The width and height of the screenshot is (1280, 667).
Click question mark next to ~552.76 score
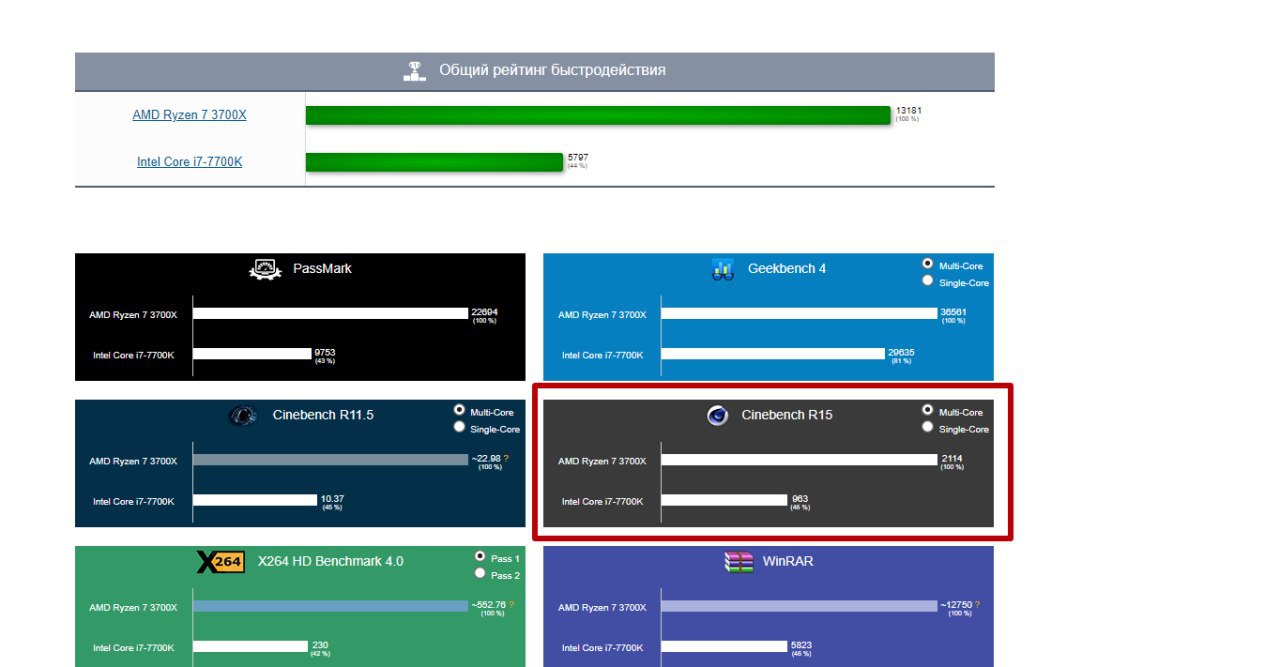tap(512, 604)
